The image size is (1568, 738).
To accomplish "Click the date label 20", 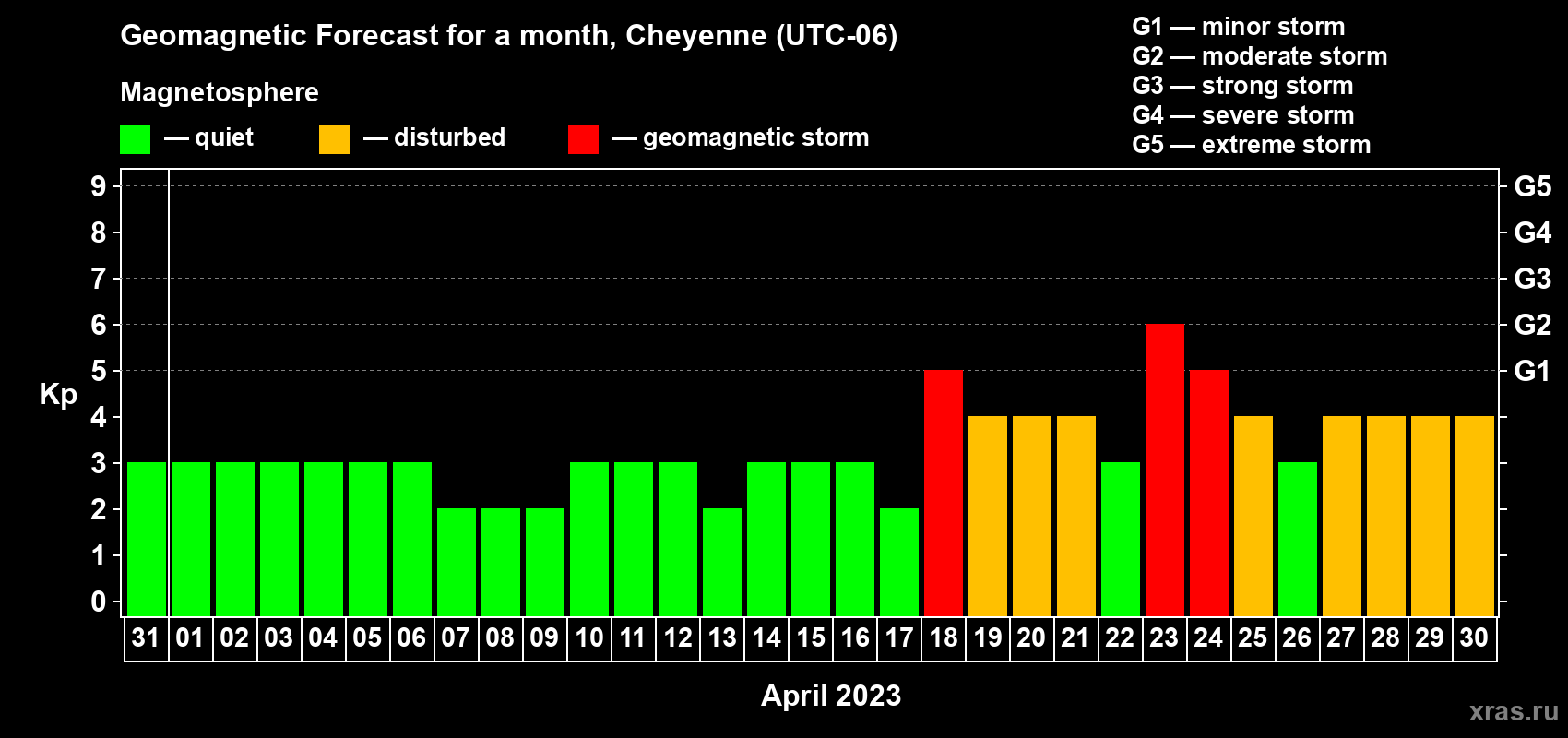I will click(x=1031, y=638).
